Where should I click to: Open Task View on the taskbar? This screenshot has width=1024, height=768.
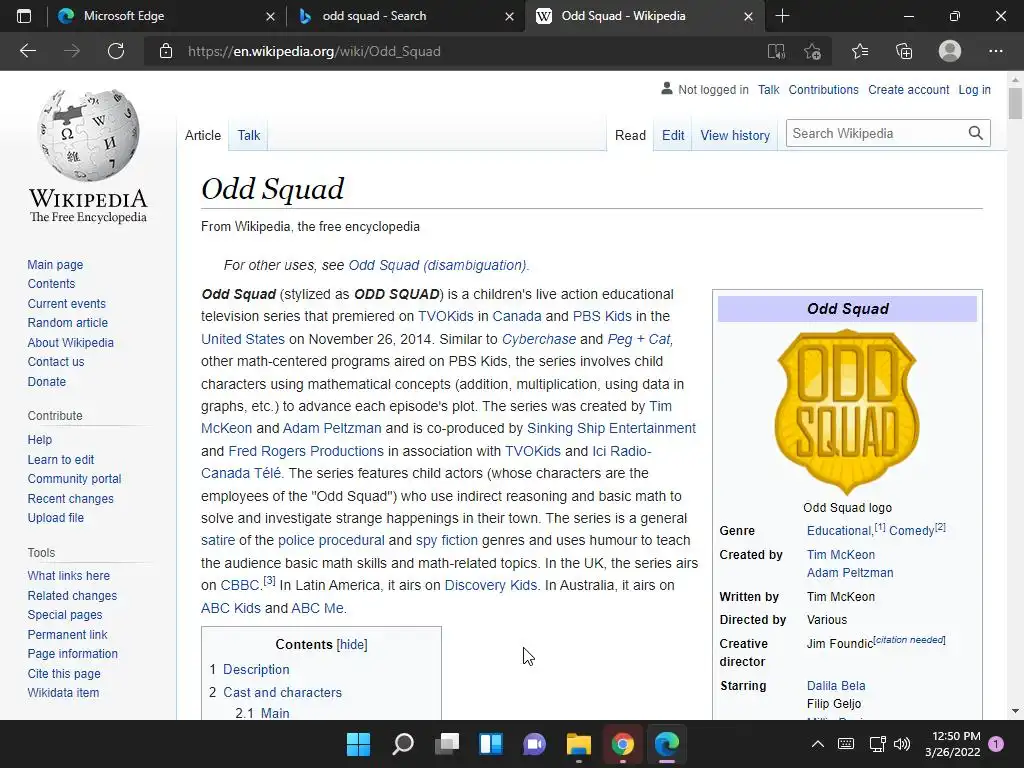click(x=447, y=744)
